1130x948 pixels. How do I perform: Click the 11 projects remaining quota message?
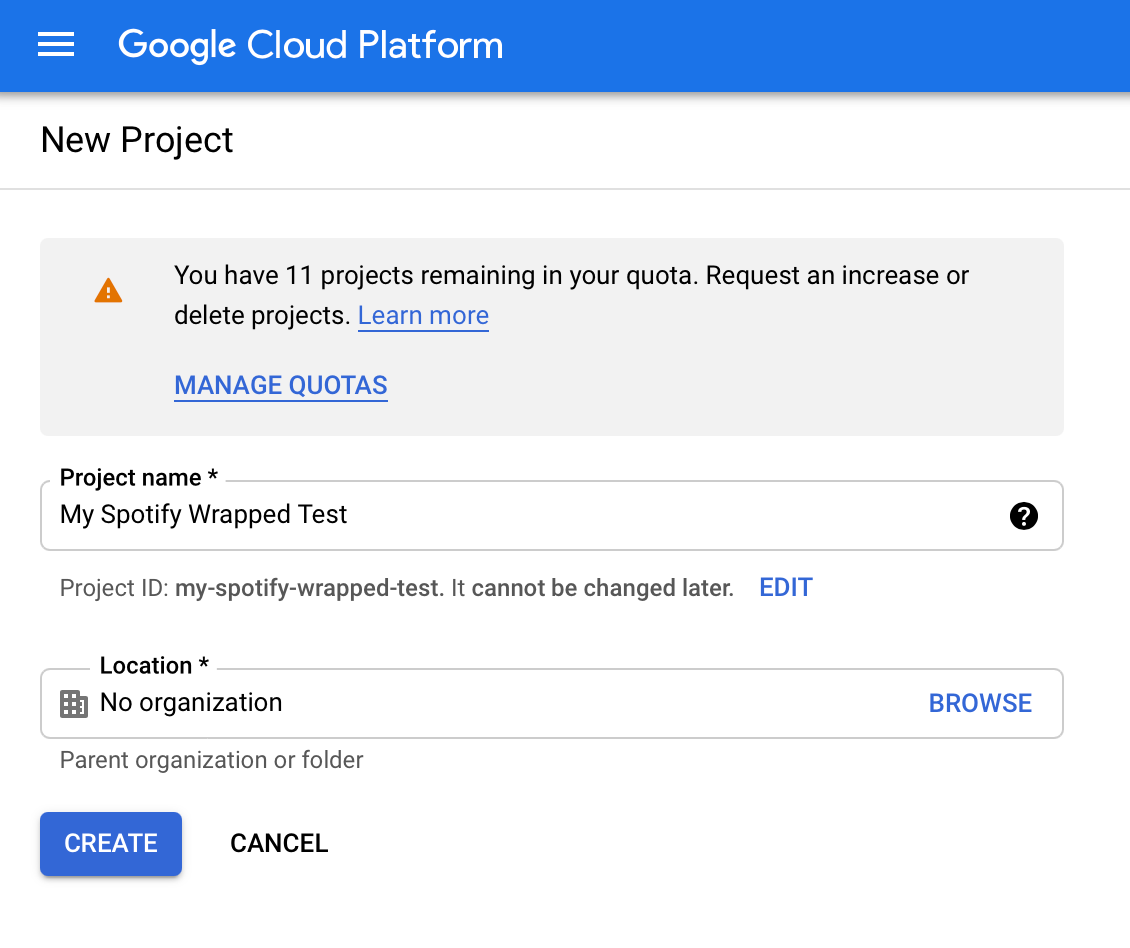coord(571,276)
